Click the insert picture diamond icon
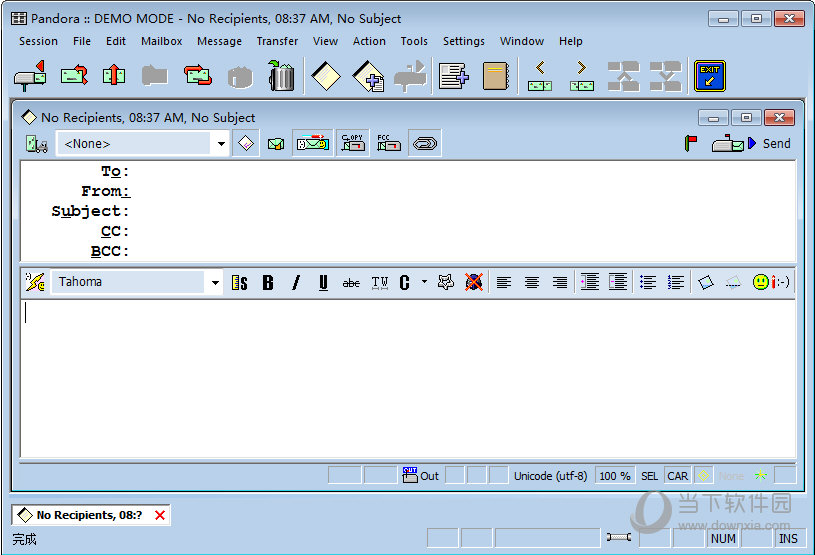Screen dimensions: 815x555 click(x=706, y=282)
